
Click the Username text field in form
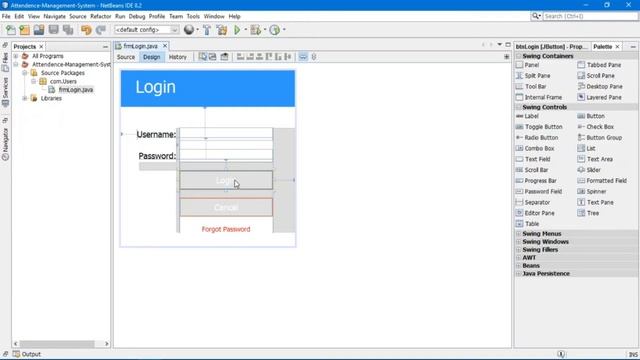(226, 133)
